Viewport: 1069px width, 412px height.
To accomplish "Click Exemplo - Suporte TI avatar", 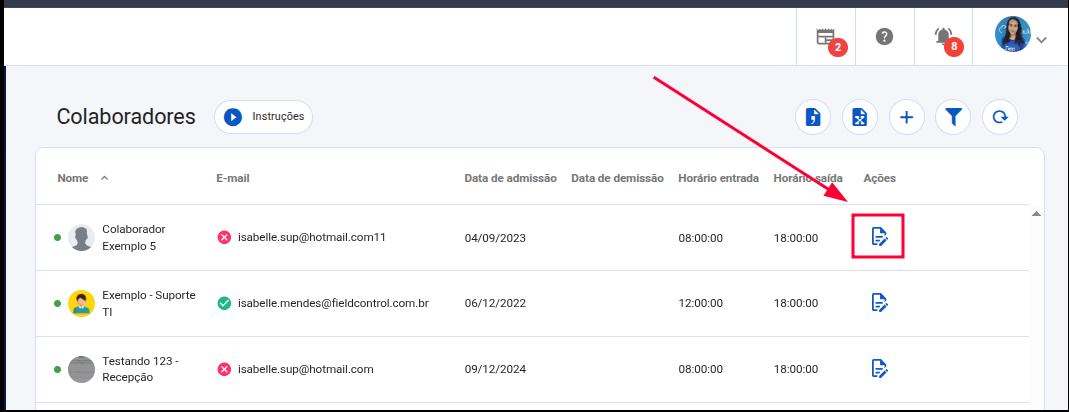I will click(81, 303).
